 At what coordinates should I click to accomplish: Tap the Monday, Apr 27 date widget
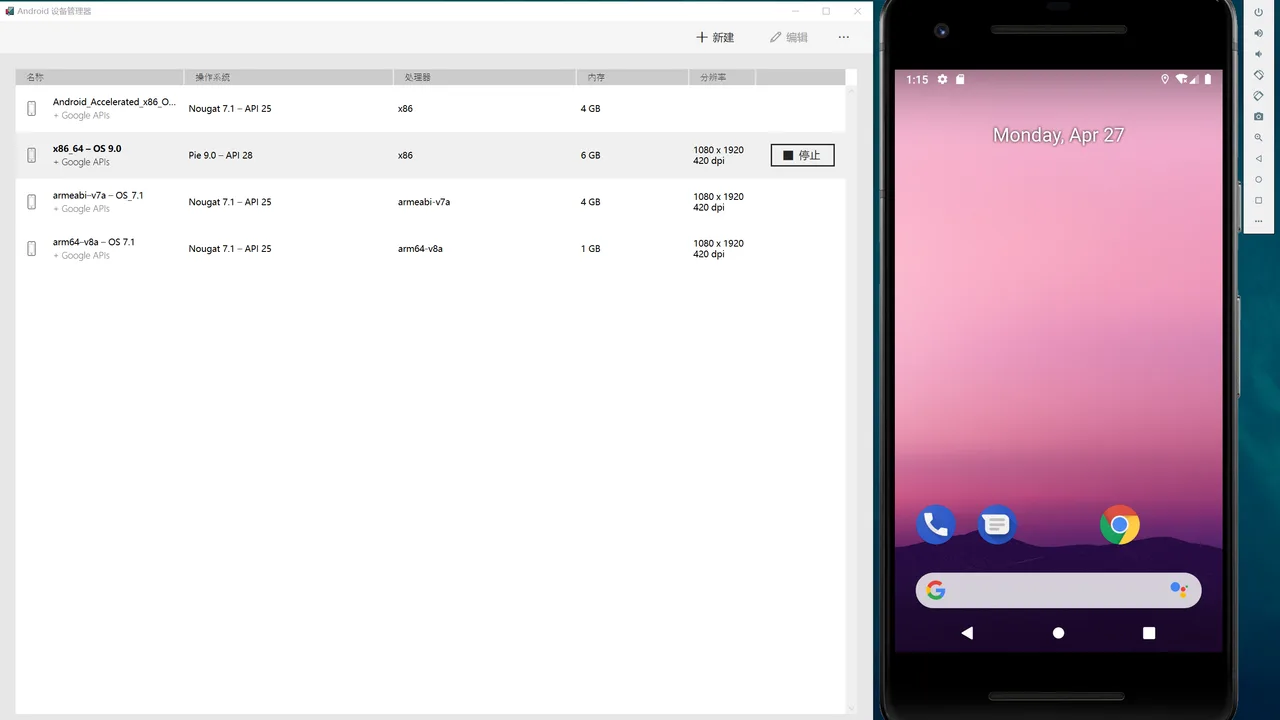point(1058,135)
